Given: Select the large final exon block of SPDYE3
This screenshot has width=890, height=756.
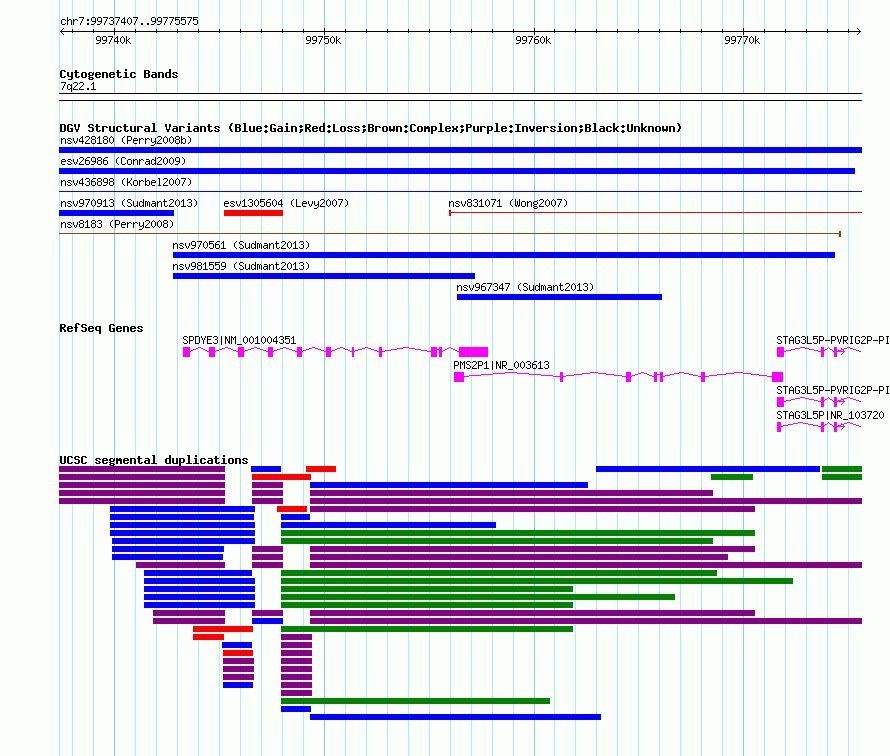Looking at the screenshot, I should pos(473,352).
